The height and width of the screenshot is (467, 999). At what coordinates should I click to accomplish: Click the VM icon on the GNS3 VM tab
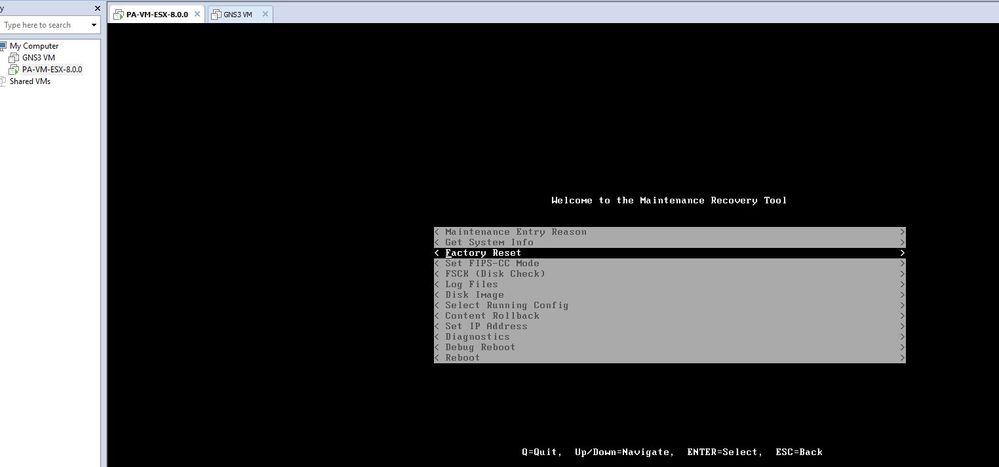pos(216,14)
